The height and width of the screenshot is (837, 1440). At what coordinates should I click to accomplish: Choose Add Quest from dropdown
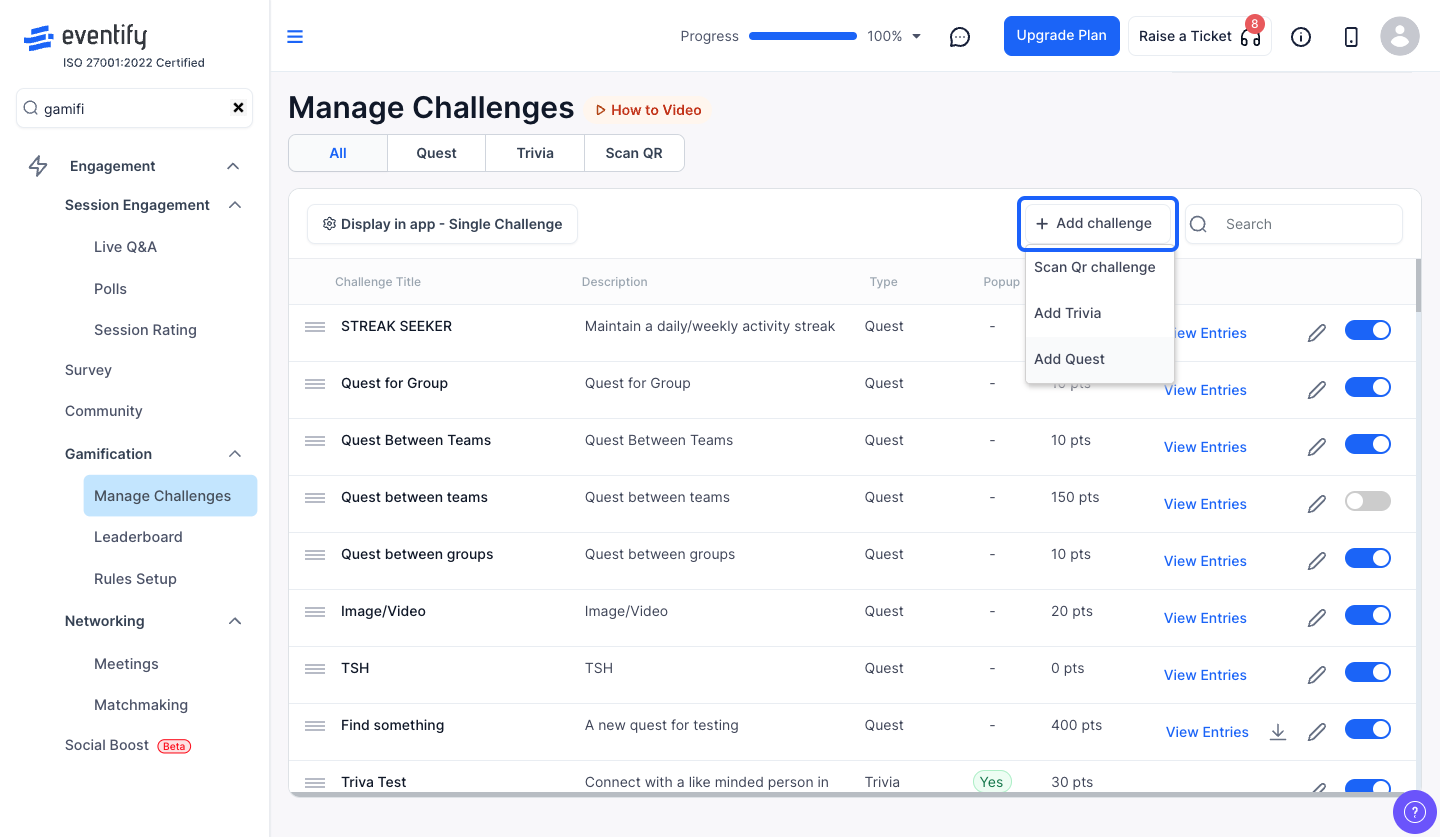(x=1099, y=359)
